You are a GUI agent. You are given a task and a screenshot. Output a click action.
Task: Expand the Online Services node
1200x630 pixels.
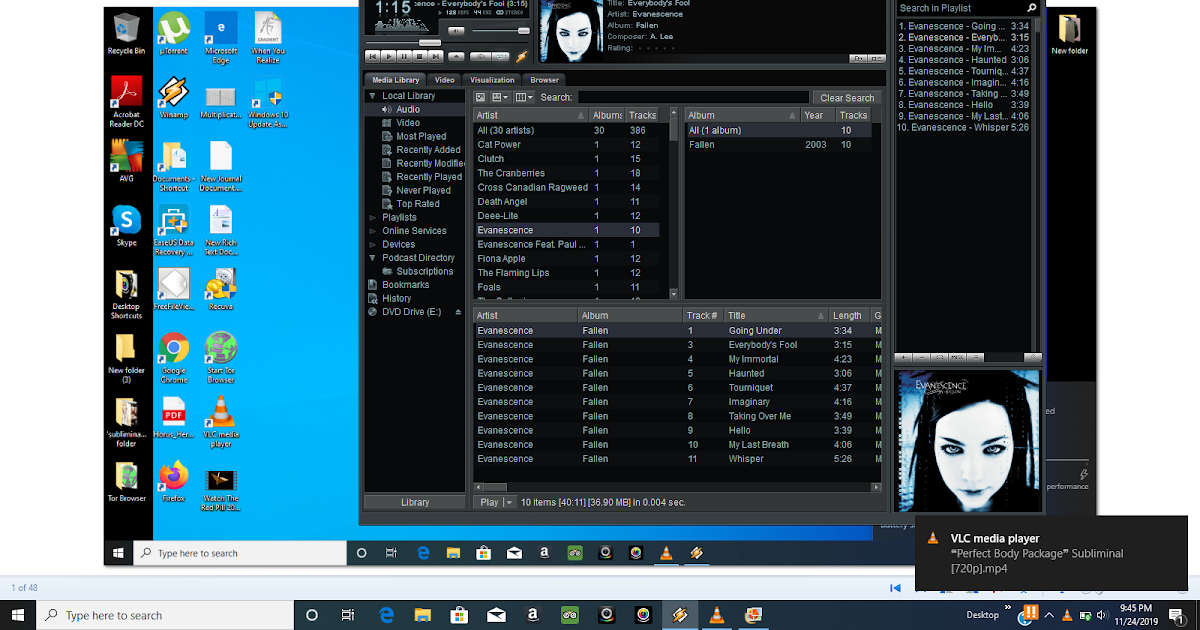(373, 231)
